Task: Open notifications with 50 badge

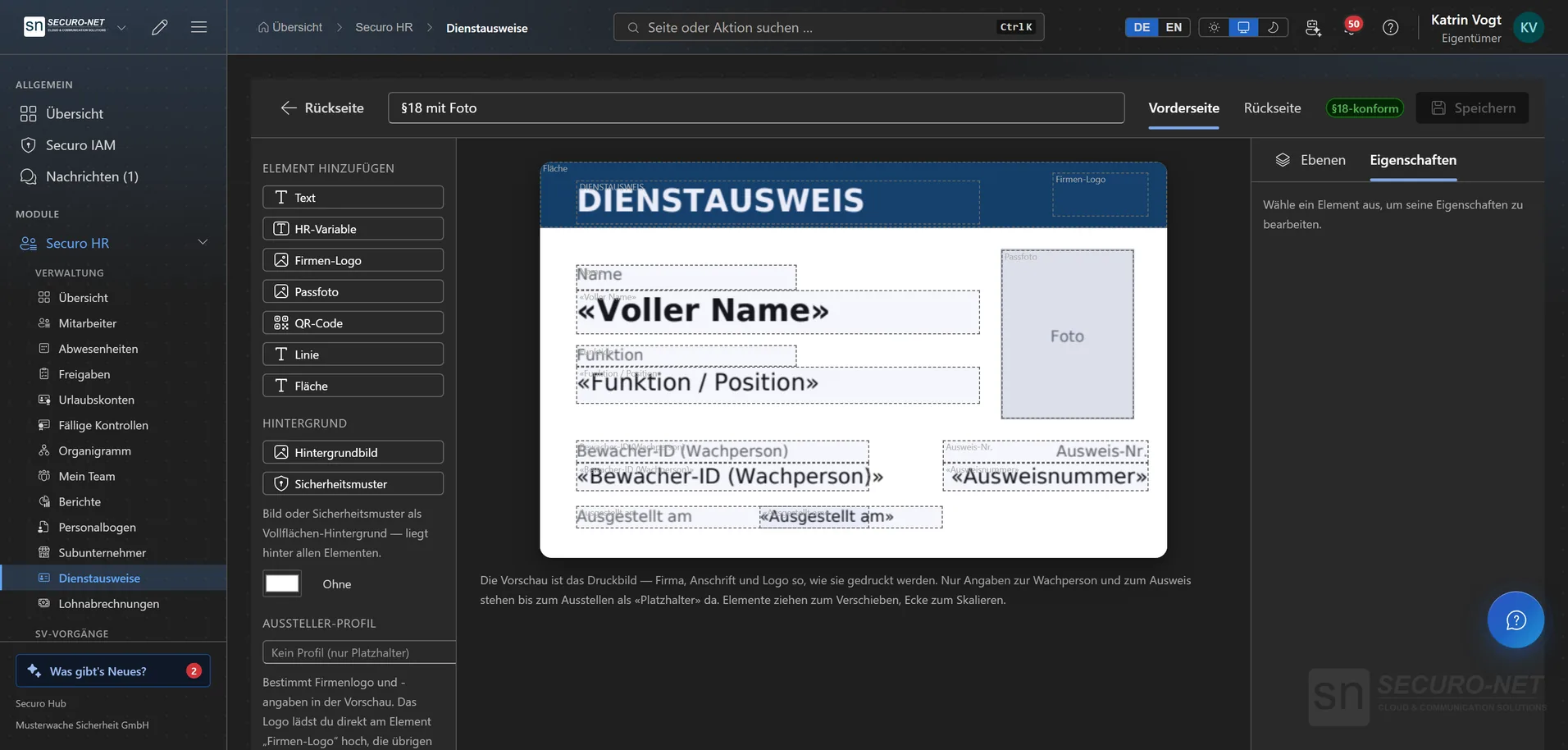Action: 1351,26
